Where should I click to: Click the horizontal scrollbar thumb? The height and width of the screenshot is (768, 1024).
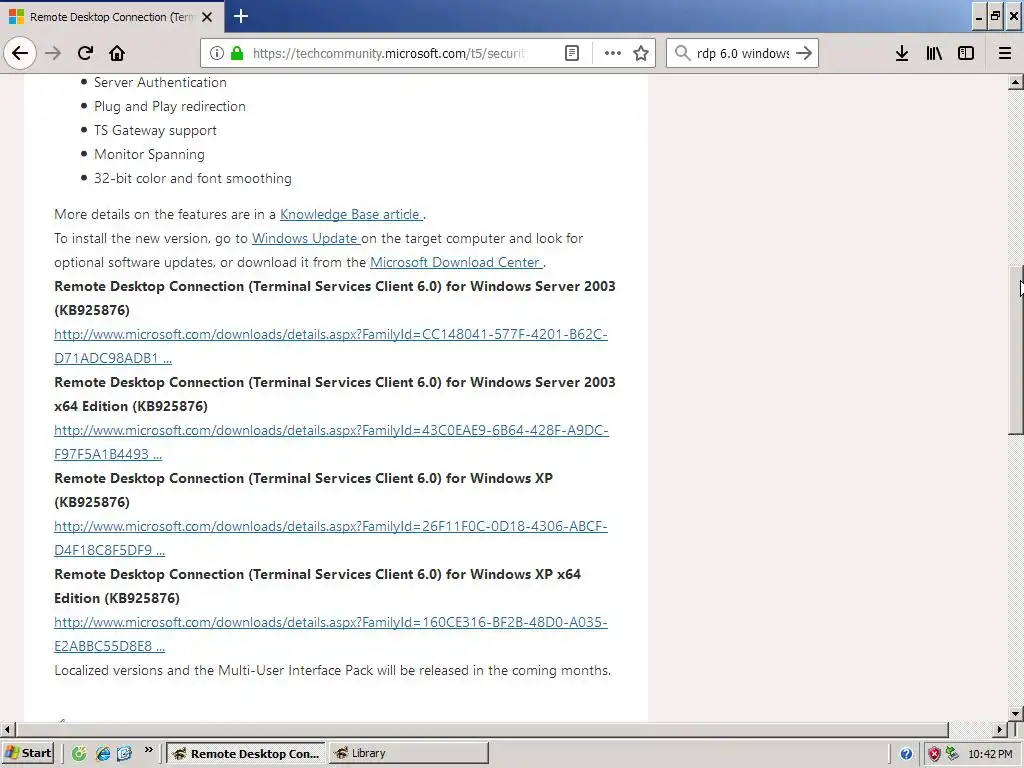pos(481,729)
